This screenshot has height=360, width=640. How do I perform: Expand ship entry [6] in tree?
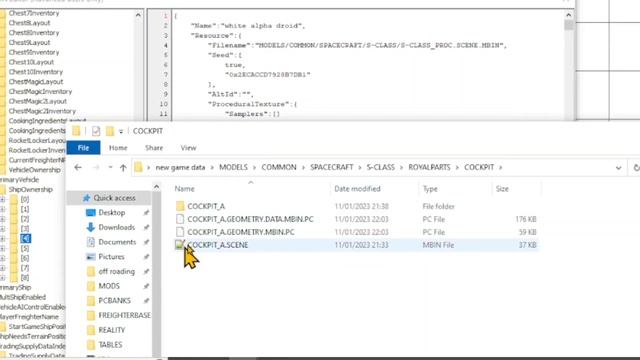[x=3, y=258]
